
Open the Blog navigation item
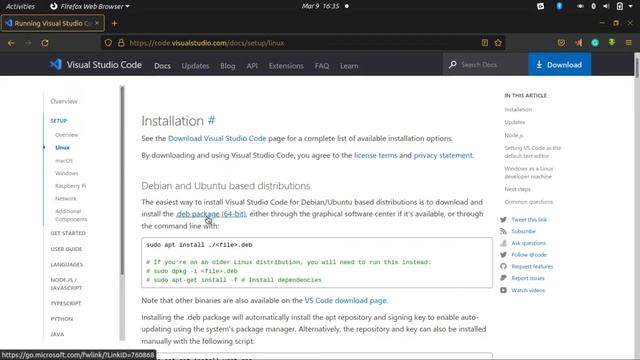pyautogui.click(x=227, y=66)
